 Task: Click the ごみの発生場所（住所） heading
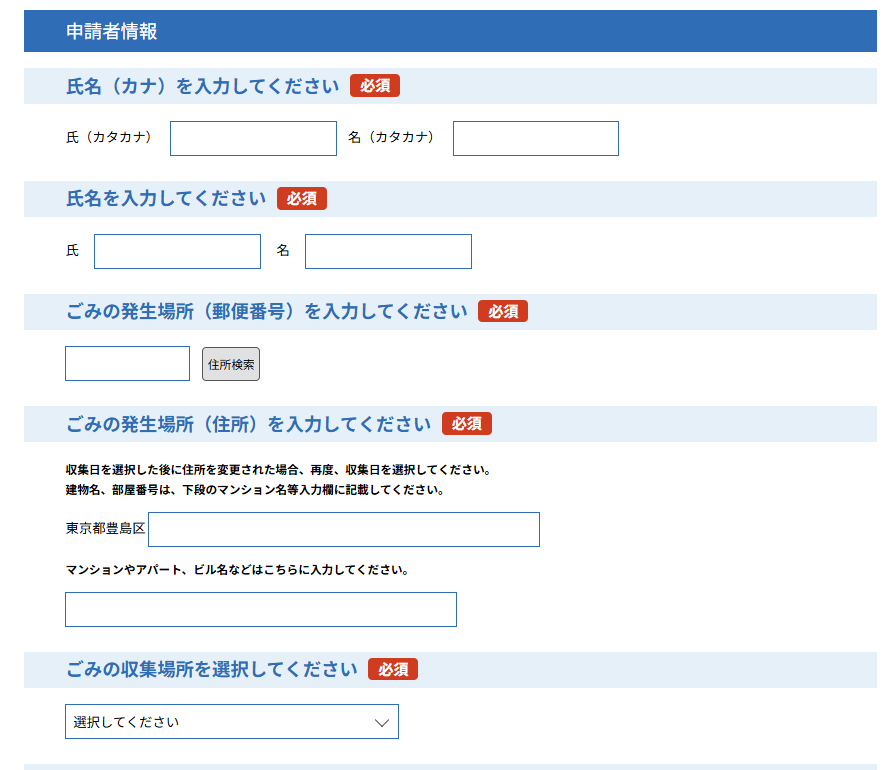point(248,424)
